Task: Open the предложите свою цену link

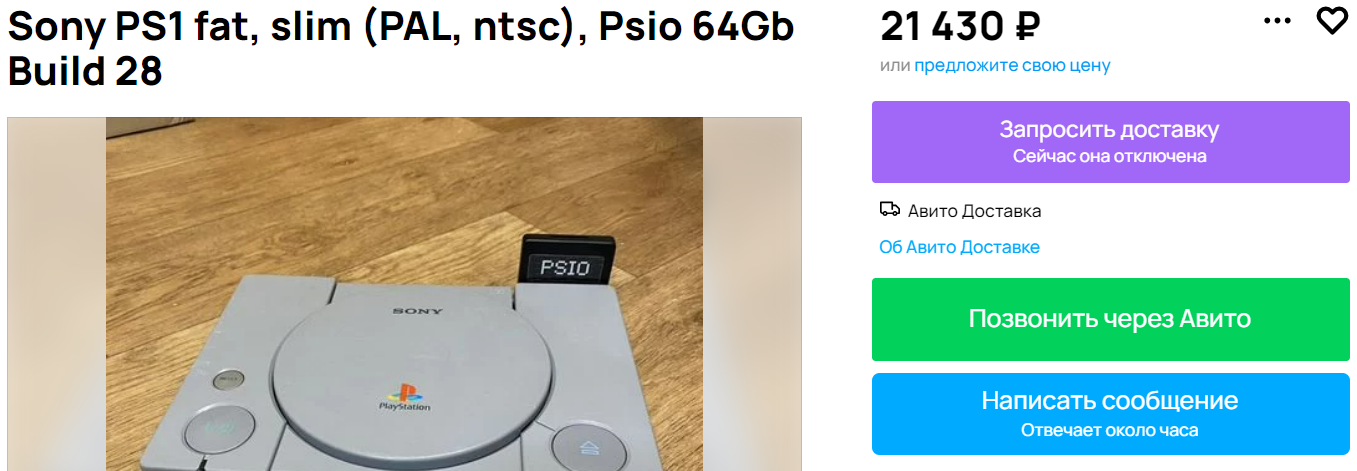Action: (x=1012, y=66)
